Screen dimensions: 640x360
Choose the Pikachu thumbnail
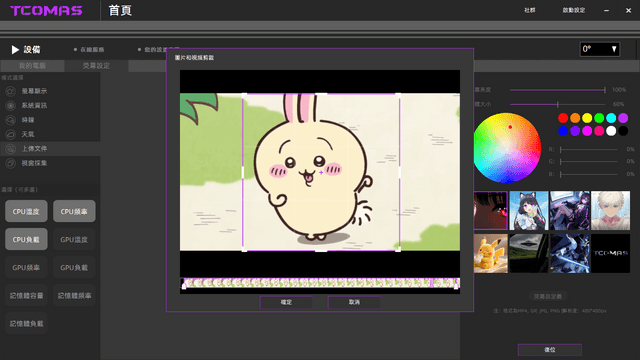click(491, 253)
